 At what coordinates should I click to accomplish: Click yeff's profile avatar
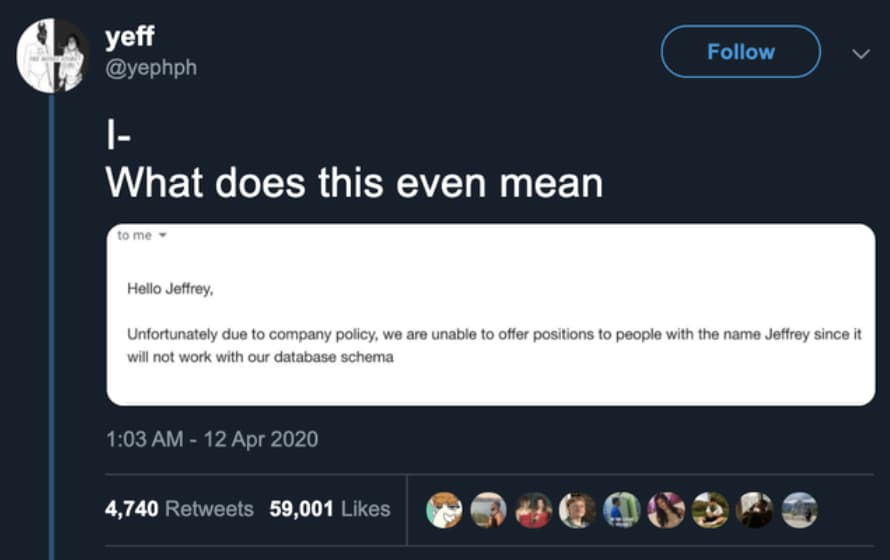(53, 56)
